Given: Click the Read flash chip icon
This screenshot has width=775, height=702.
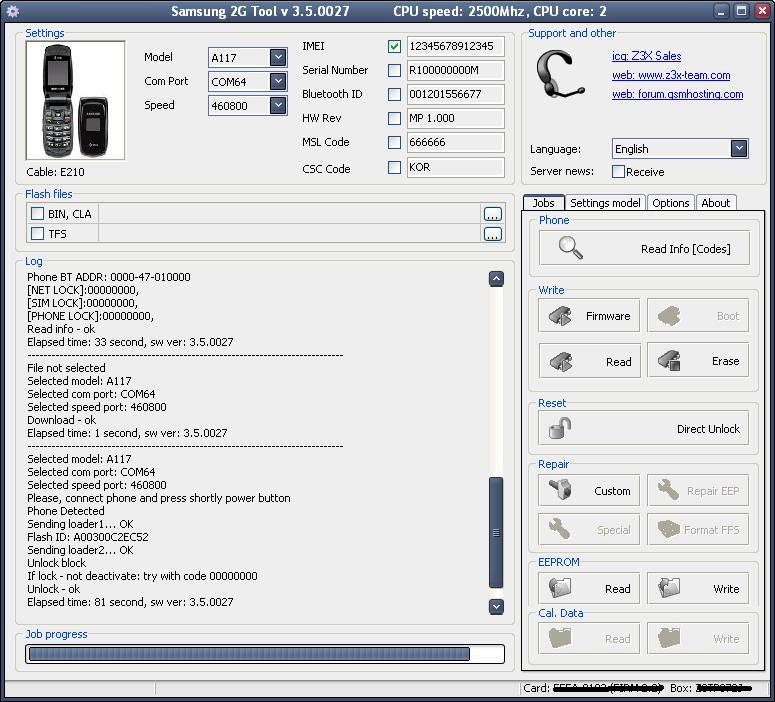Looking at the screenshot, I should [560, 361].
